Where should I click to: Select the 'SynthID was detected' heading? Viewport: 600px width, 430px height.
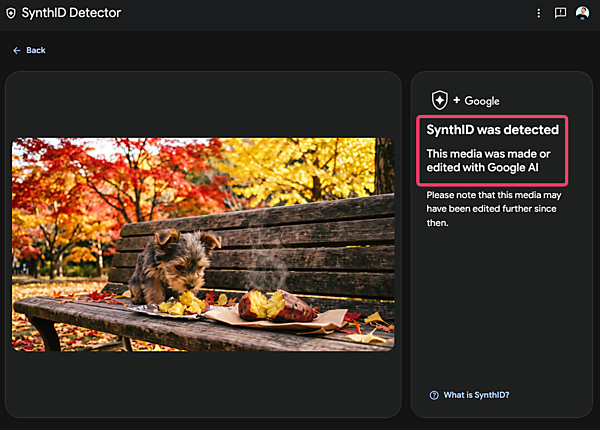[492, 130]
